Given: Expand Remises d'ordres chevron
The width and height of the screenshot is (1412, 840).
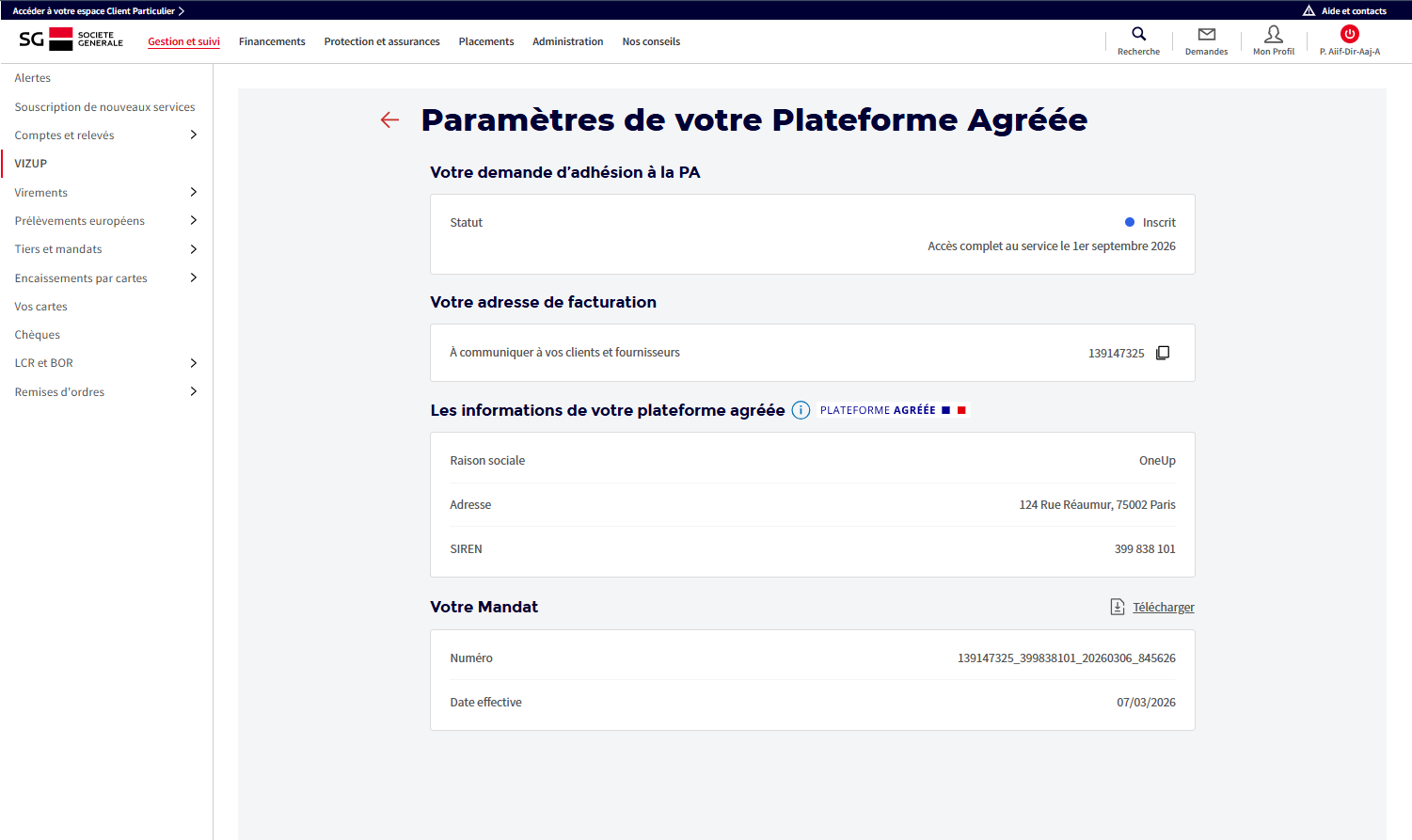Looking at the screenshot, I should [194, 391].
